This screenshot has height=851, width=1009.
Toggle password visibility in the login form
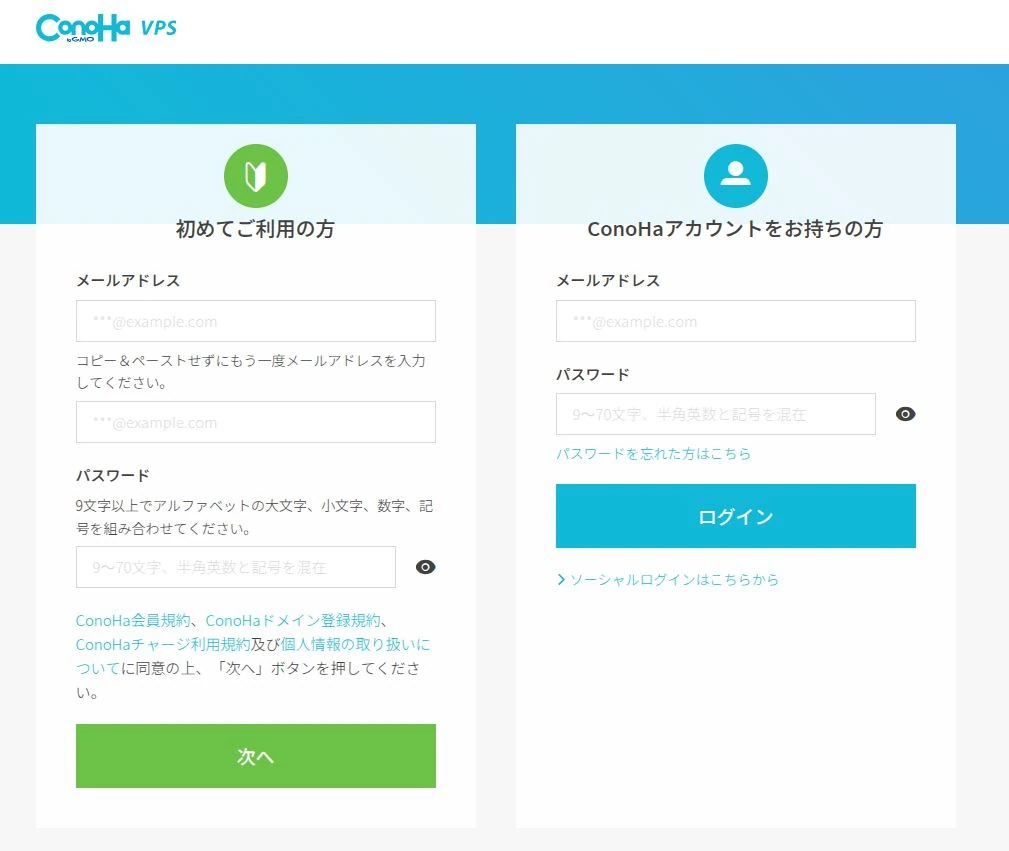(x=905, y=414)
